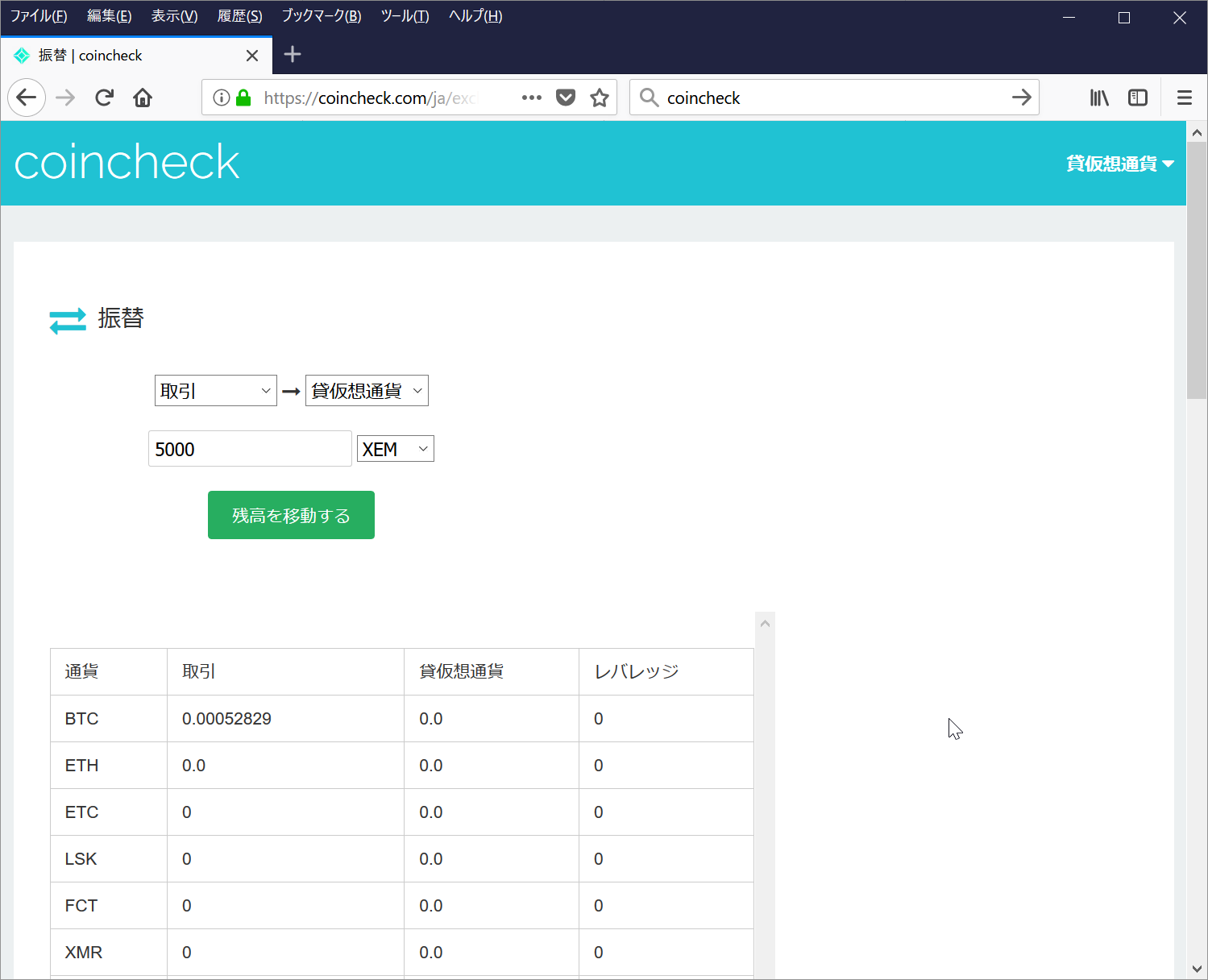Viewport: 1208px width, 980px height.
Task: Submit search with the arrow button
Action: tap(1021, 98)
